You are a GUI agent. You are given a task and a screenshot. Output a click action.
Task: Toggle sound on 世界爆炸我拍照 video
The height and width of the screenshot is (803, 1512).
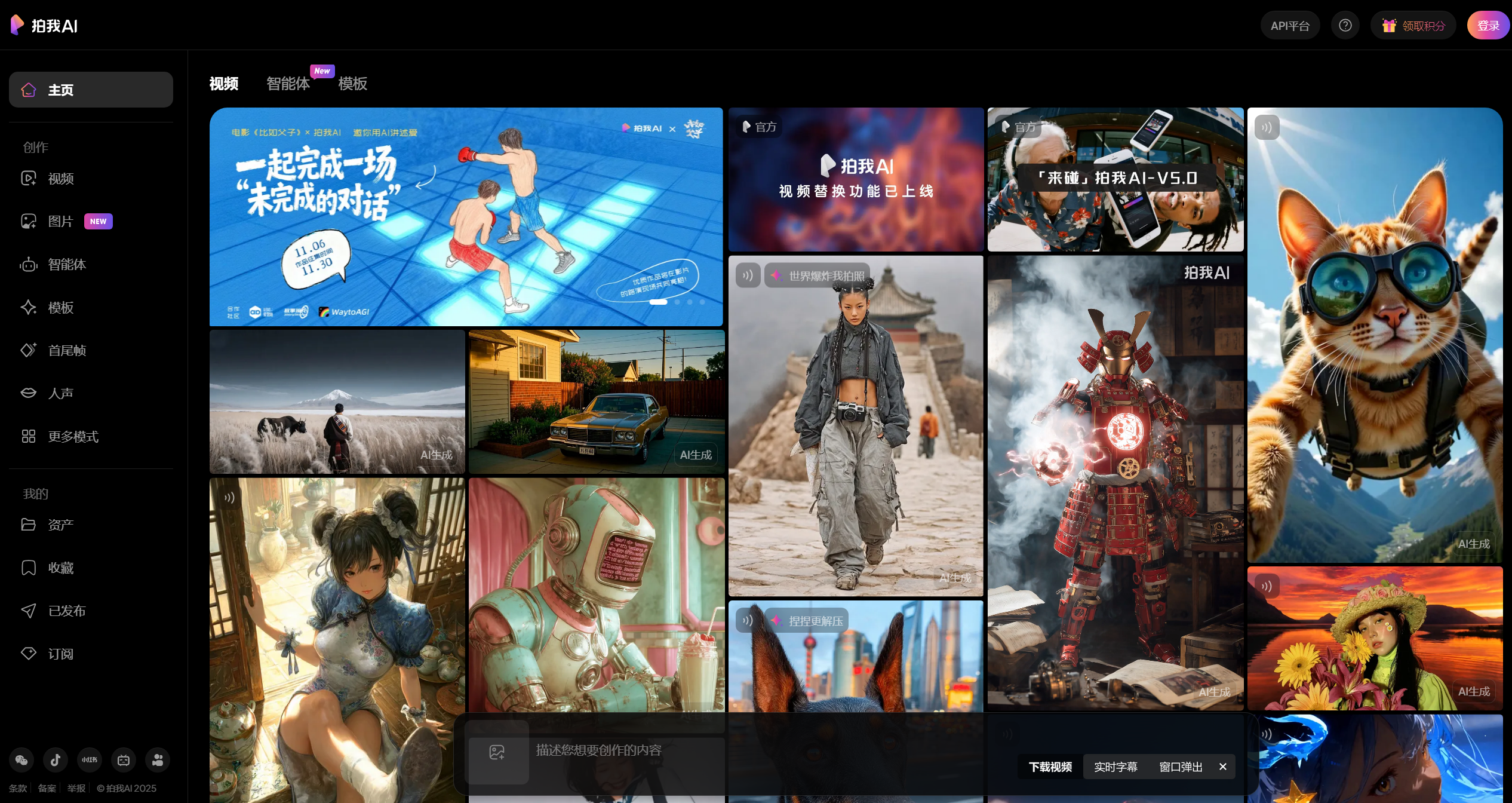pos(748,275)
